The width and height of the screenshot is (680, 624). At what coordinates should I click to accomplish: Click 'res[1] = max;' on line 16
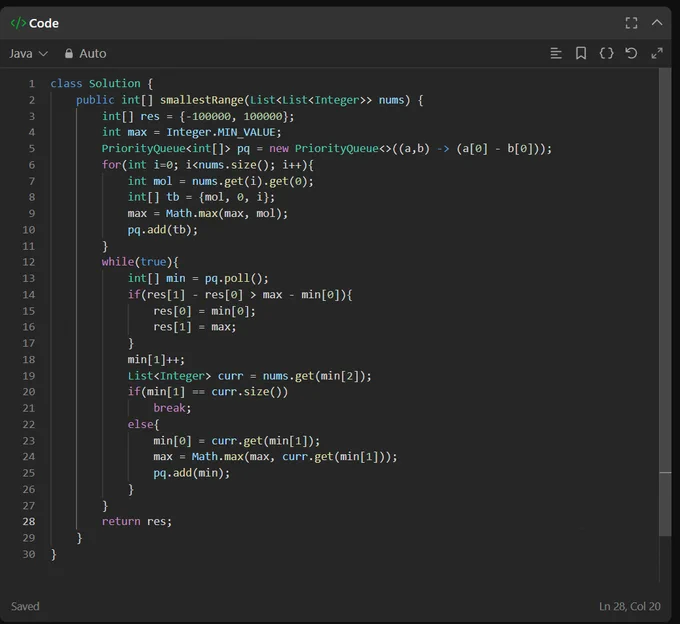pyautogui.click(x=195, y=327)
